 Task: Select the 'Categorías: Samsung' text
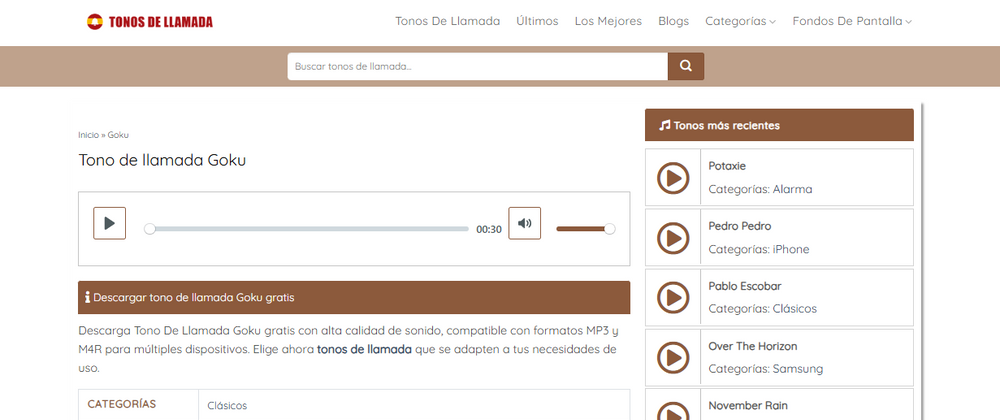(x=766, y=368)
